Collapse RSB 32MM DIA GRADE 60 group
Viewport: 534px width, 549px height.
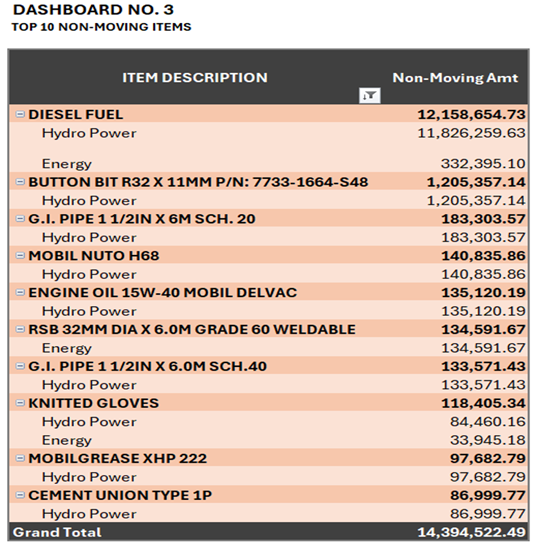[20, 329]
